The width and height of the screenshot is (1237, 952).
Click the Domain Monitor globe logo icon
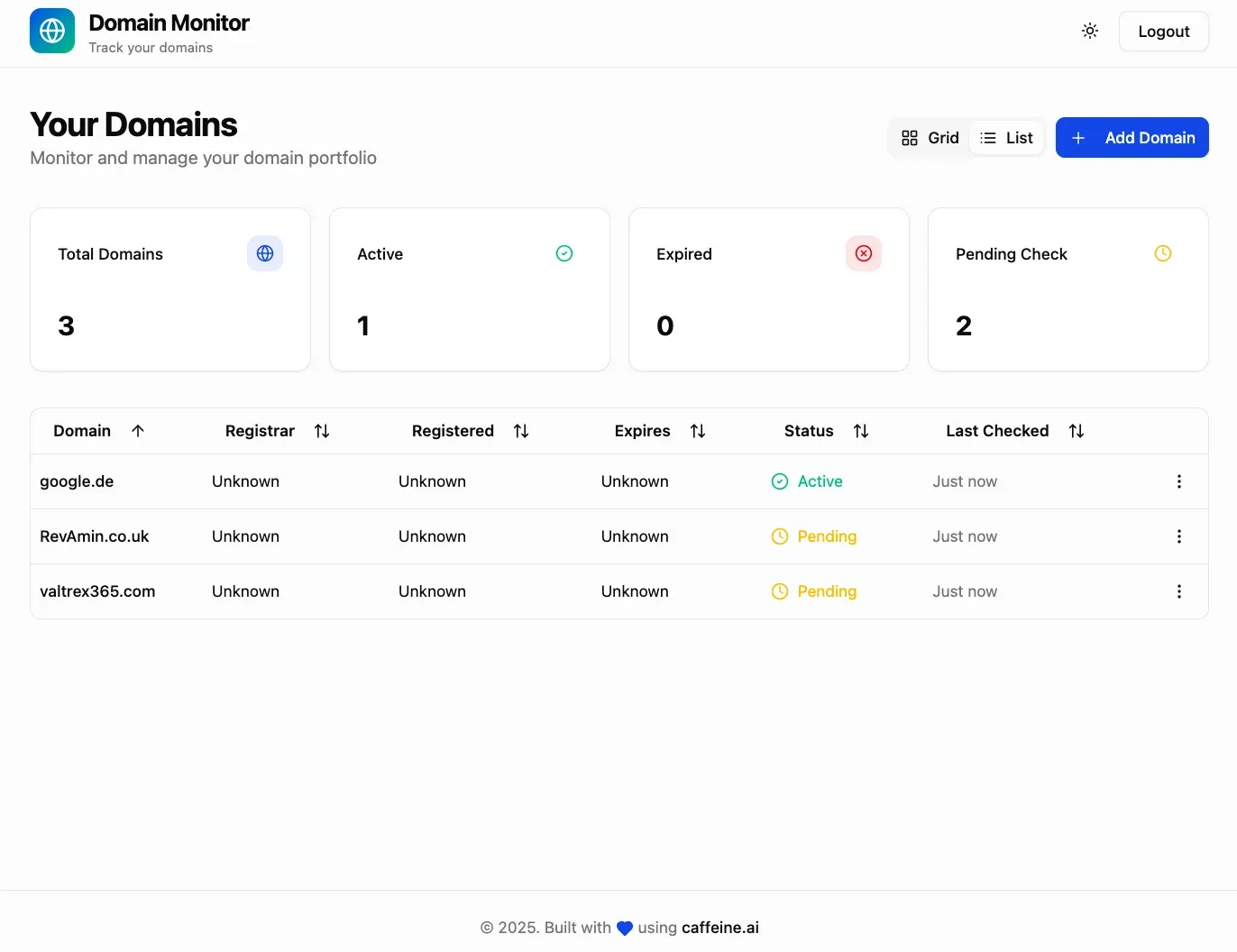[x=51, y=30]
